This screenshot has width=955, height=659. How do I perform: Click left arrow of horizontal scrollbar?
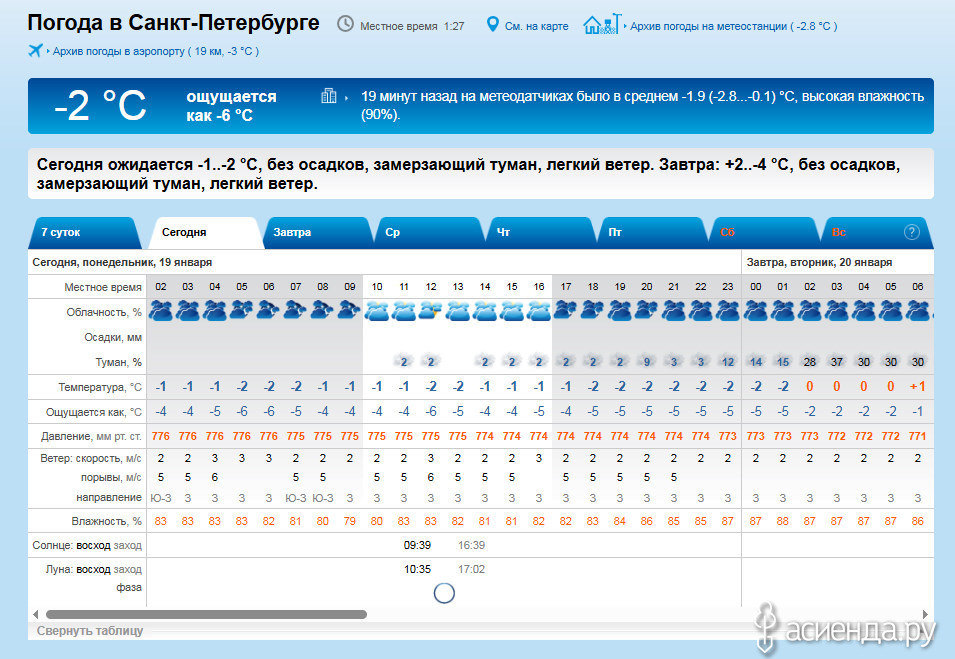36,614
